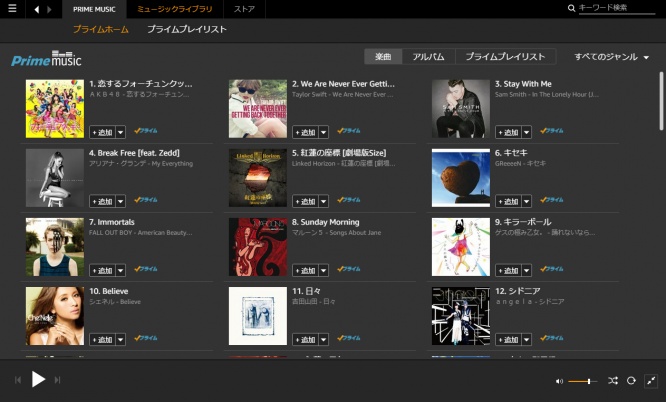
Task: Select プライムプレイリスト in sub-navigation
Action: pyautogui.click(x=187, y=29)
